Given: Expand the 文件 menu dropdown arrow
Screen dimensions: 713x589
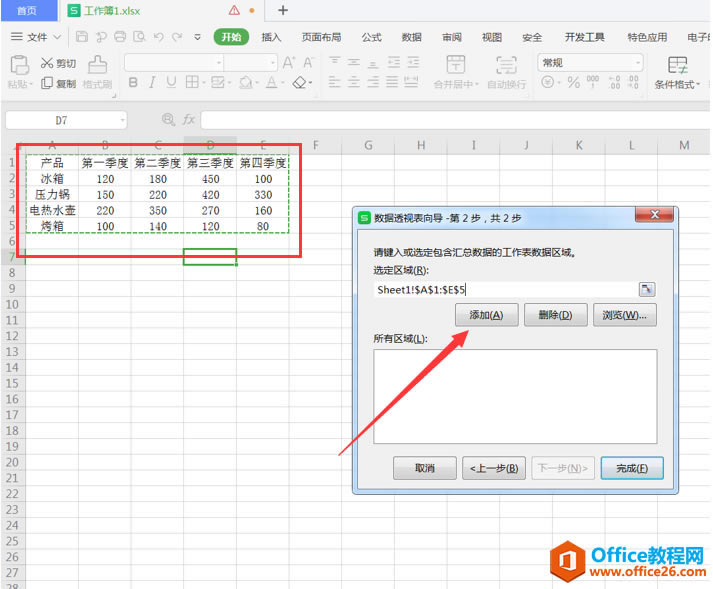Looking at the screenshot, I should (57, 37).
